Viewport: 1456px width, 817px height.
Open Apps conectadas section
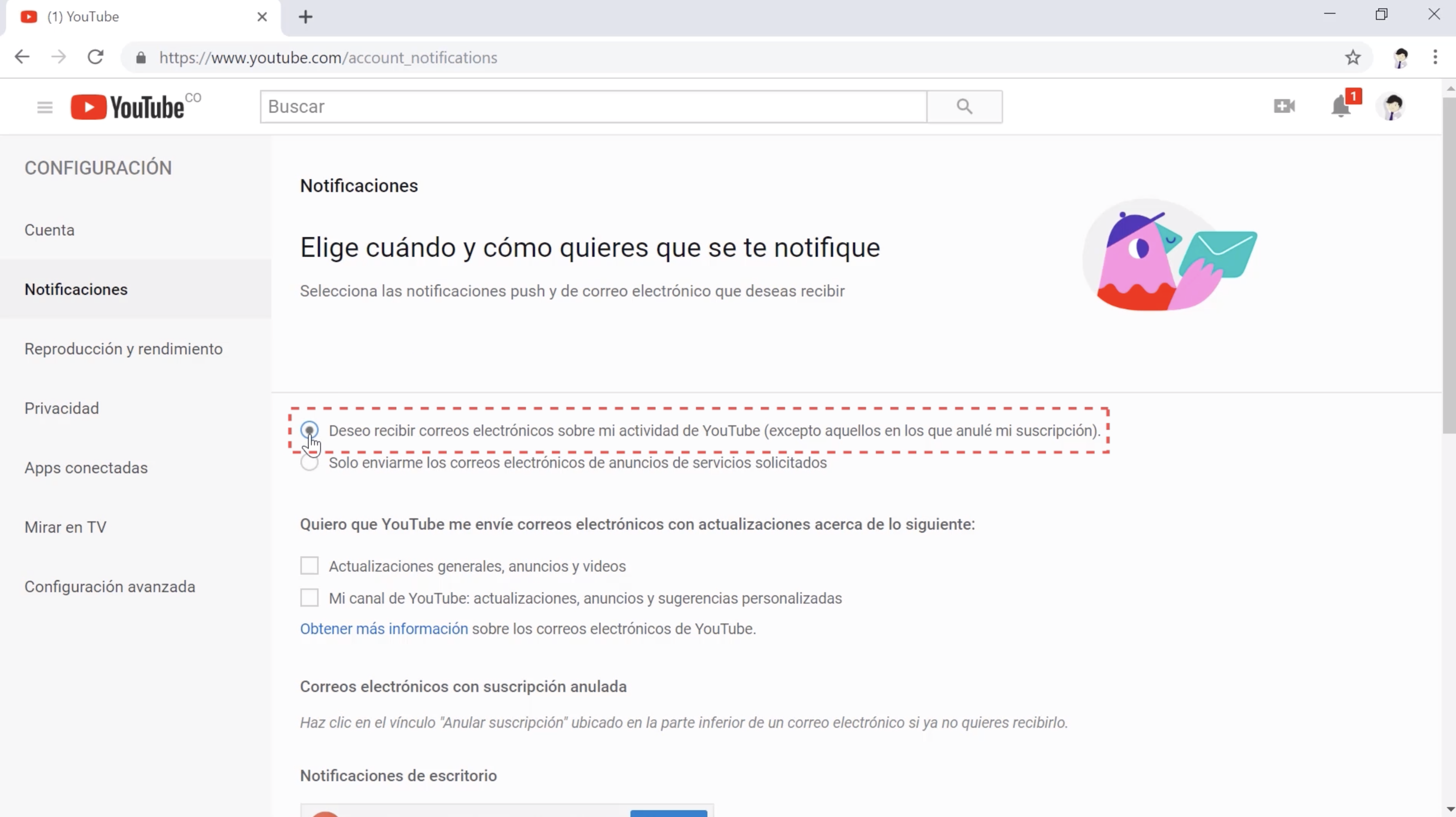click(x=136, y=468)
